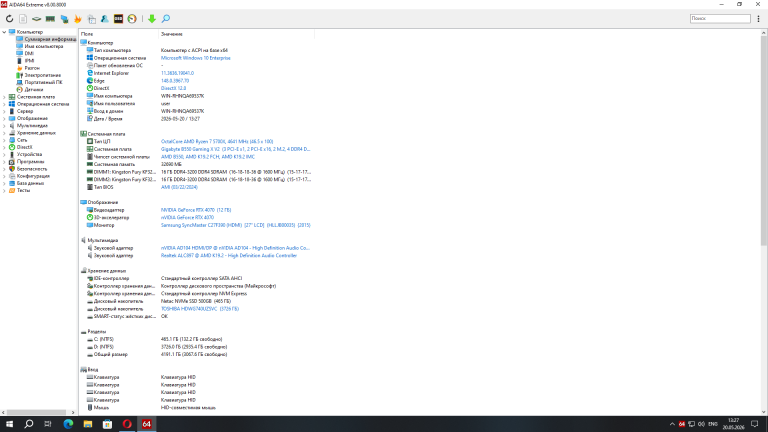Click the Netac NVMe SSD 500GB value
768x432 pixels.
[196, 301]
